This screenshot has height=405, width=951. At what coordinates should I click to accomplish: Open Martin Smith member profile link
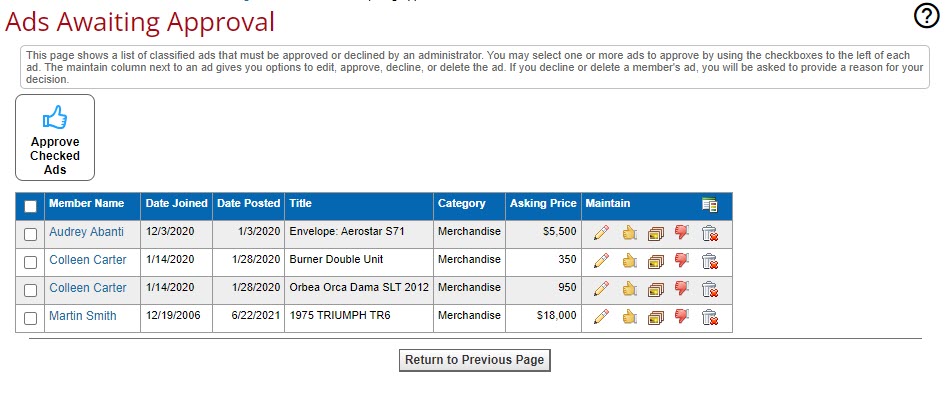pos(82,316)
